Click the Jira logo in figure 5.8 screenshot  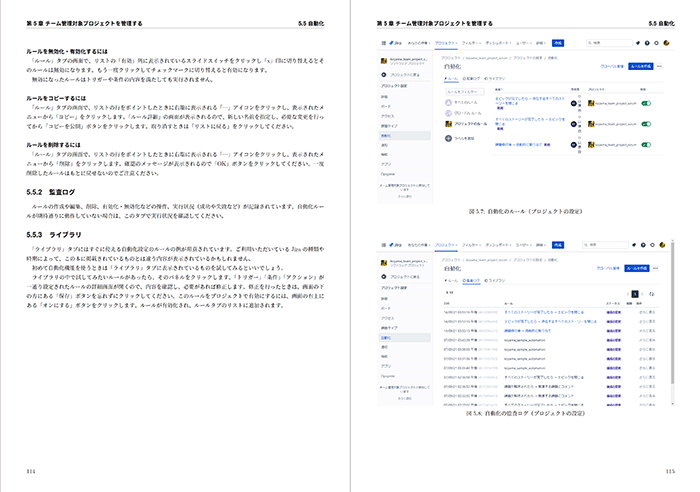pyautogui.click(x=395, y=245)
